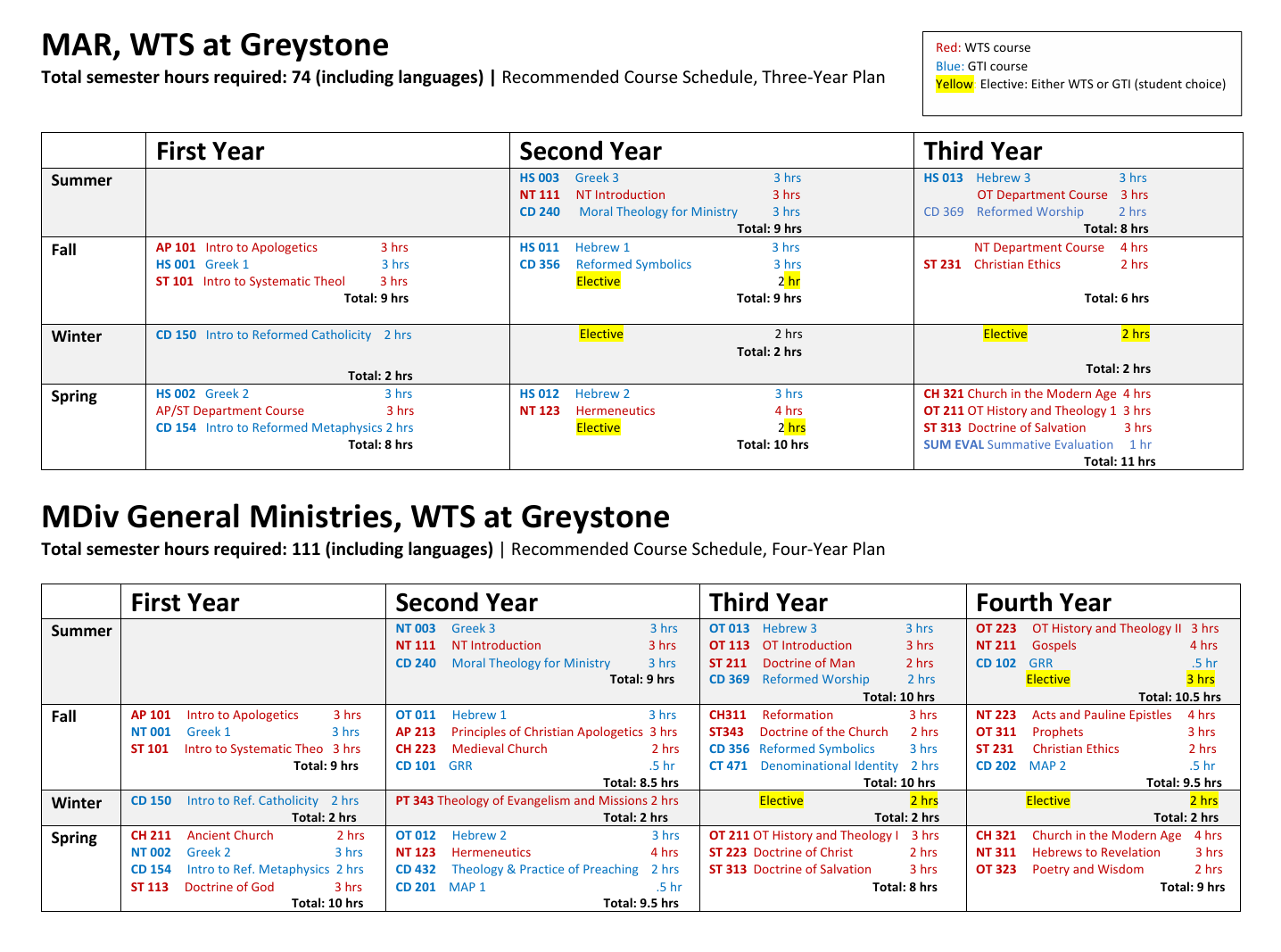Select 'Intro to Reformed Metaphysics' course name

[x=293, y=428]
